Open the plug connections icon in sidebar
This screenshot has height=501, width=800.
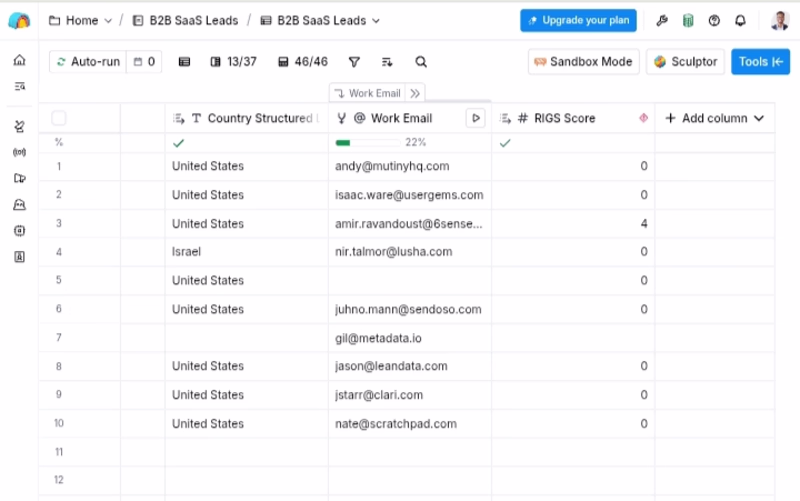coord(19,126)
